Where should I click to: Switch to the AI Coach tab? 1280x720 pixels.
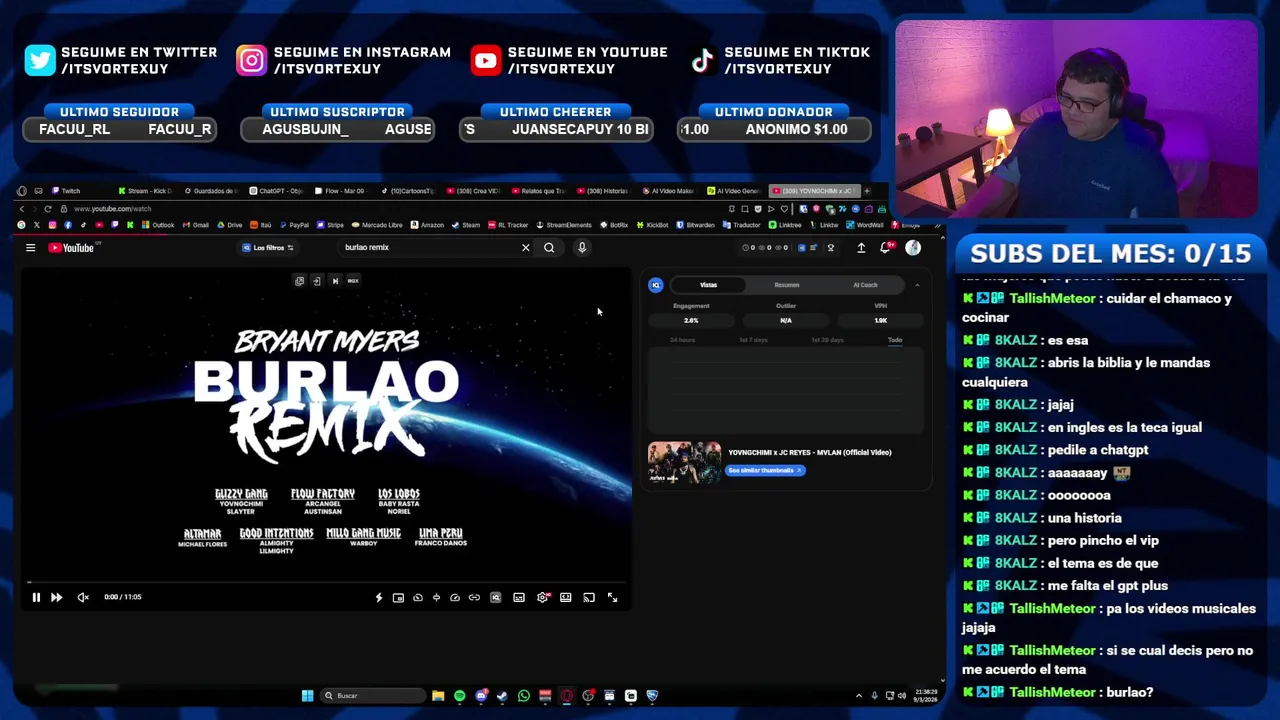pos(865,285)
